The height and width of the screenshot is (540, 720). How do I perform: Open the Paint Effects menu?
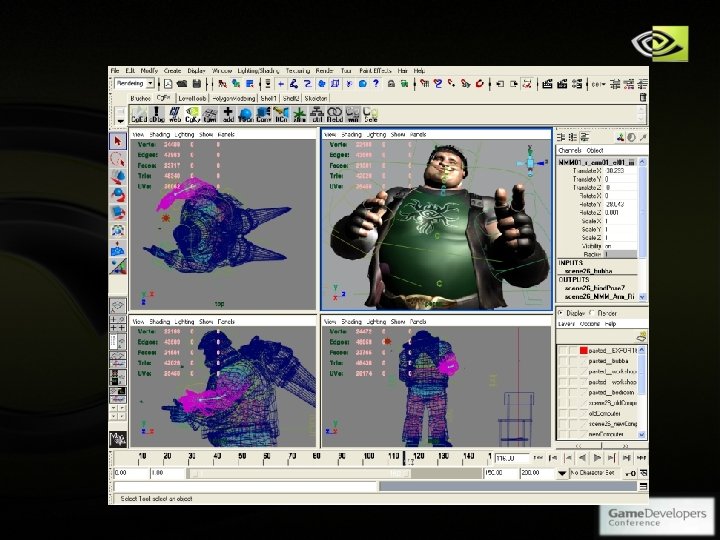point(375,71)
